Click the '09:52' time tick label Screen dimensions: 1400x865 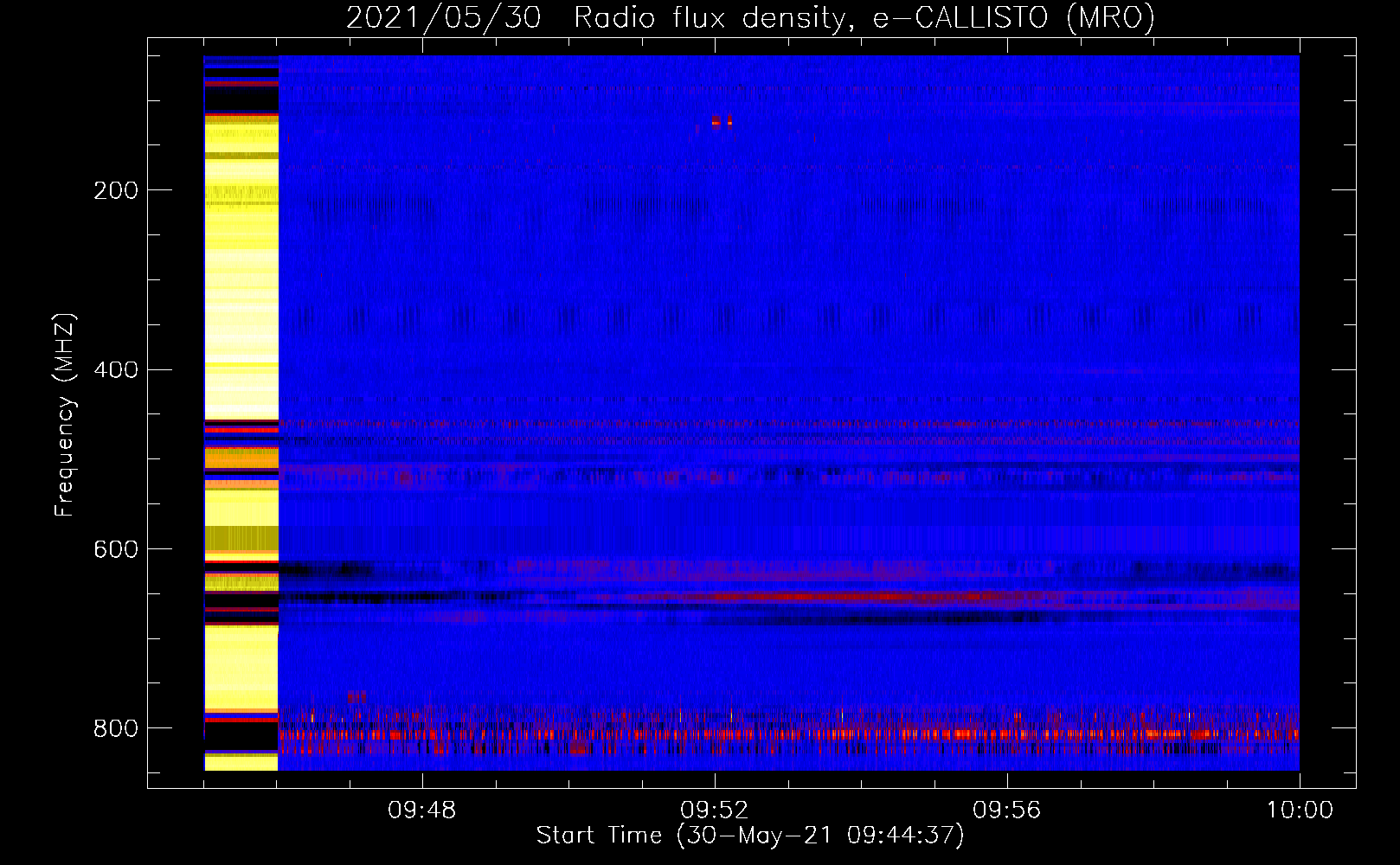click(x=714, y=811)
